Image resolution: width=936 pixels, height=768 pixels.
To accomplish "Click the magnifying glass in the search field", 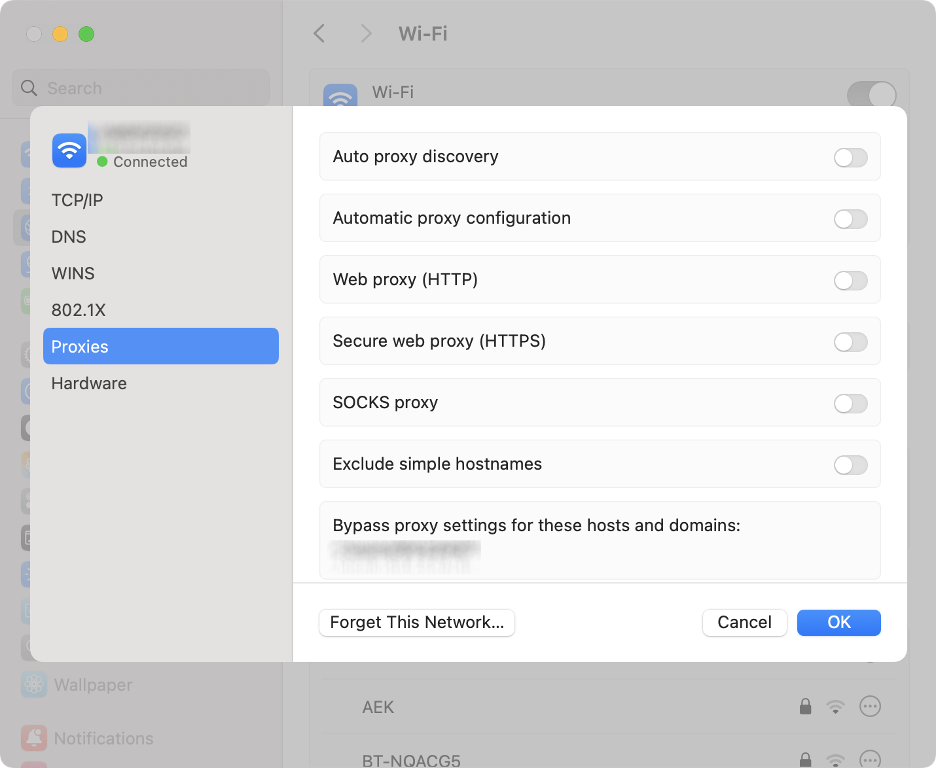I will (x=29, y=88).
